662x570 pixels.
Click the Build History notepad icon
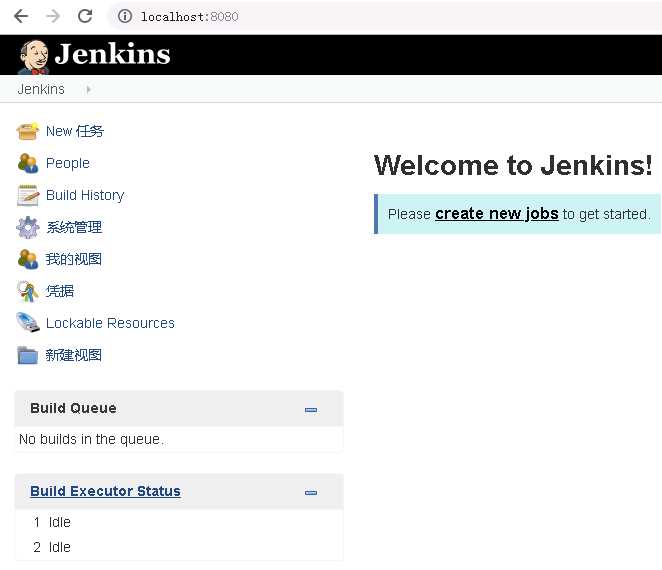28,195
